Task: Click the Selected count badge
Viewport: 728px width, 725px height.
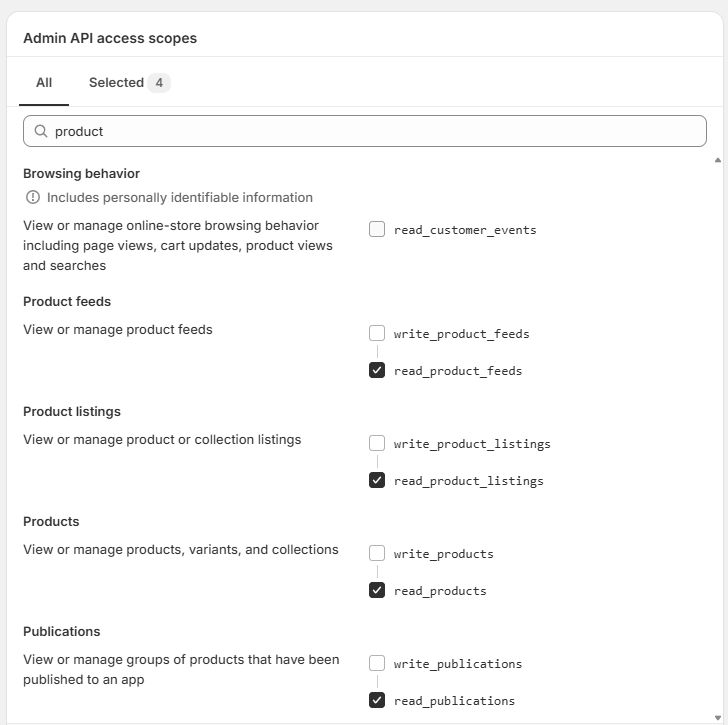Action: 159,83
